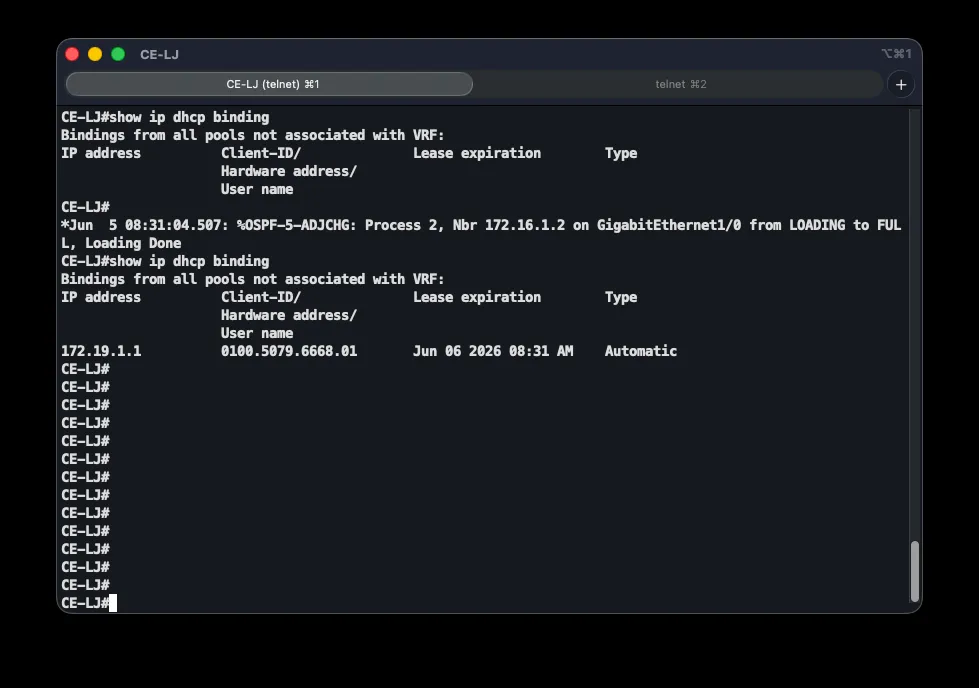Click the terminal cursor at last prompt
This screenshot has width=979, height=688.
click(x=113, y=603)
